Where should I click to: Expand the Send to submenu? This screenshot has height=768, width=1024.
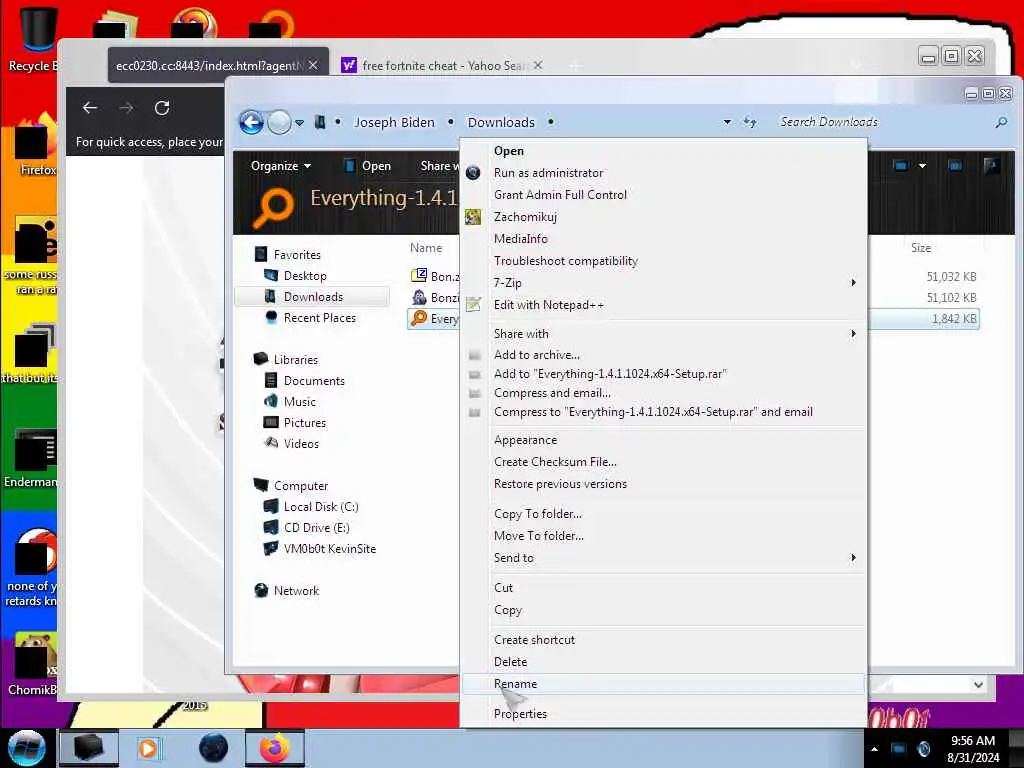tap(664, 558)
